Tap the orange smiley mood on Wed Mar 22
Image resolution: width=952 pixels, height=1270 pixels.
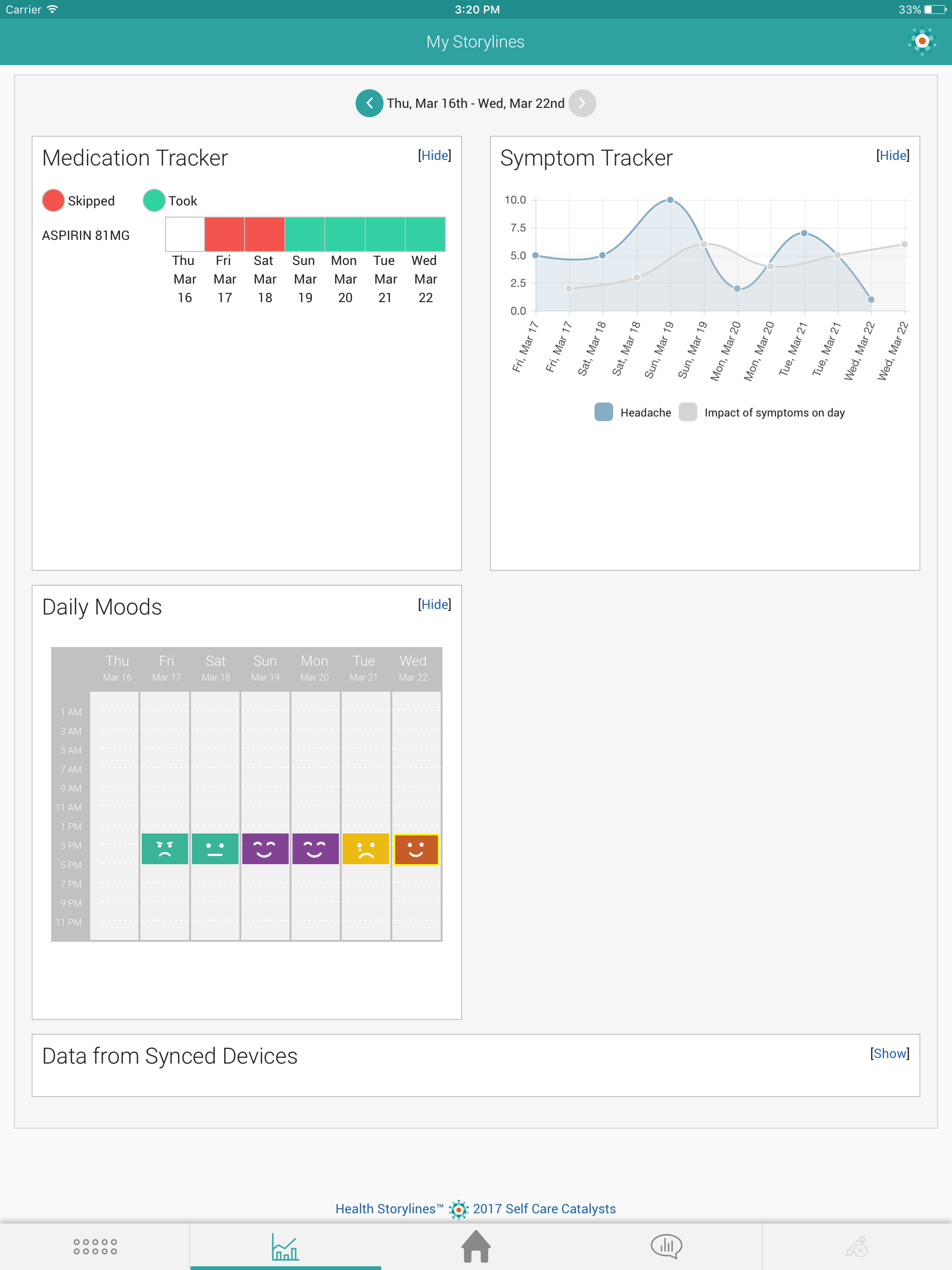(416, 848)
